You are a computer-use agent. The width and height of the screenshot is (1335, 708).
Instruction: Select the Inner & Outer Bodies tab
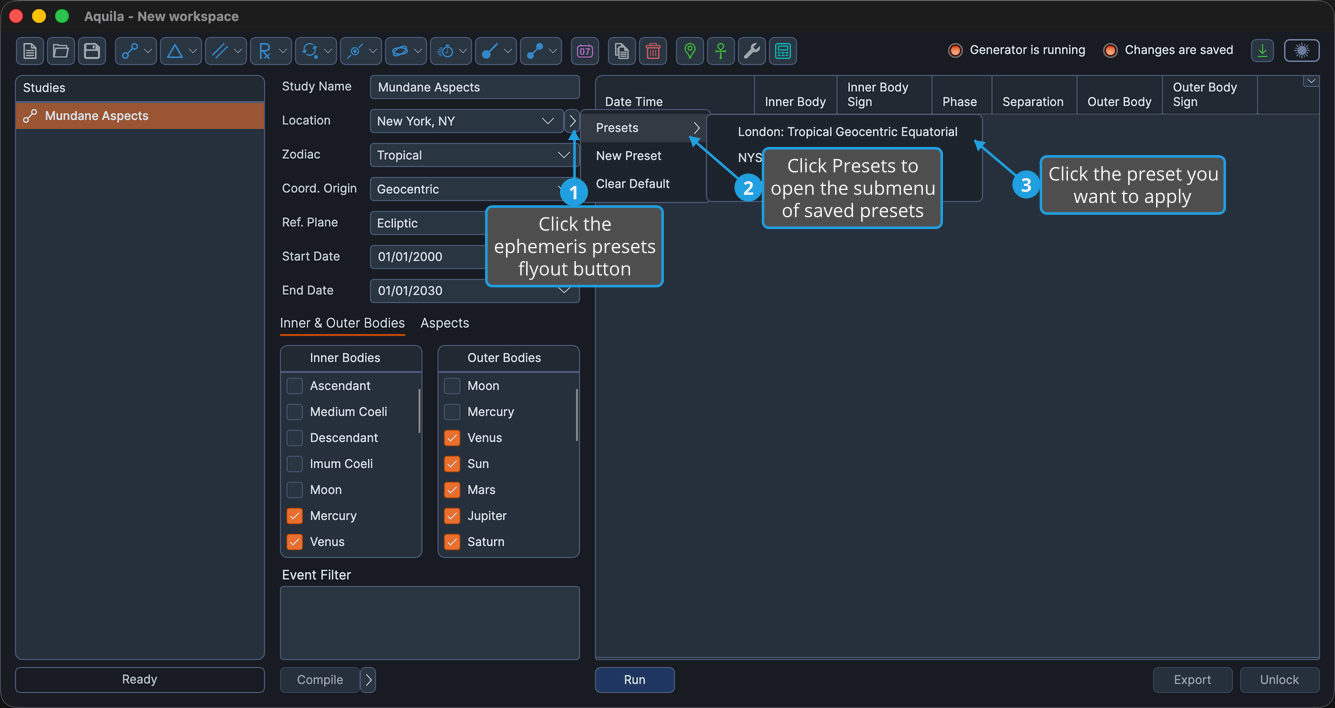pos(342,323)
